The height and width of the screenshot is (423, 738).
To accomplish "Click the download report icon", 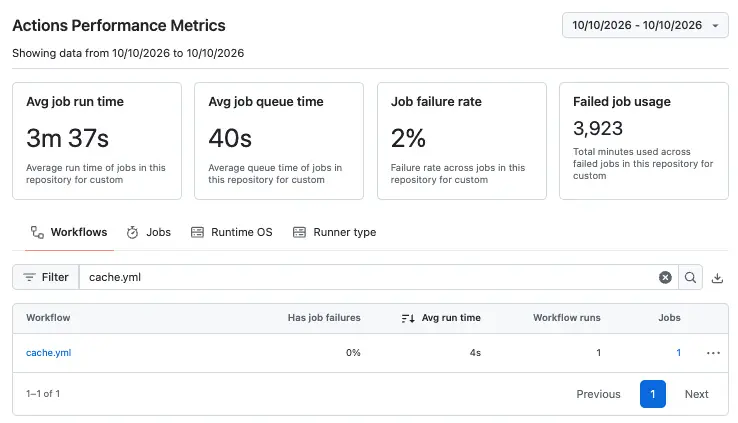I will pyautogui.click(x=717, y=278).
